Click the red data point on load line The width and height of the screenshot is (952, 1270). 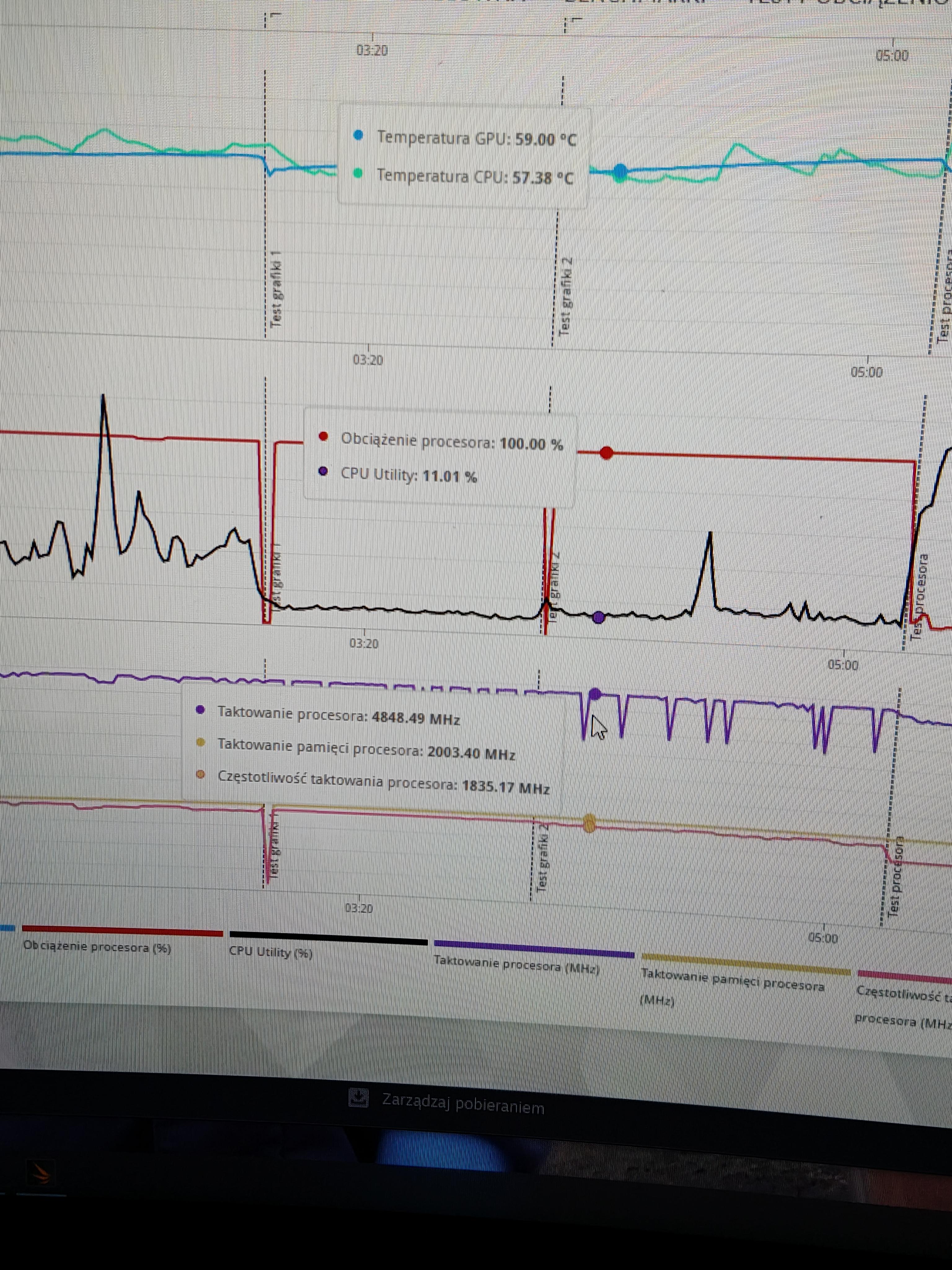tap(606, 453)
